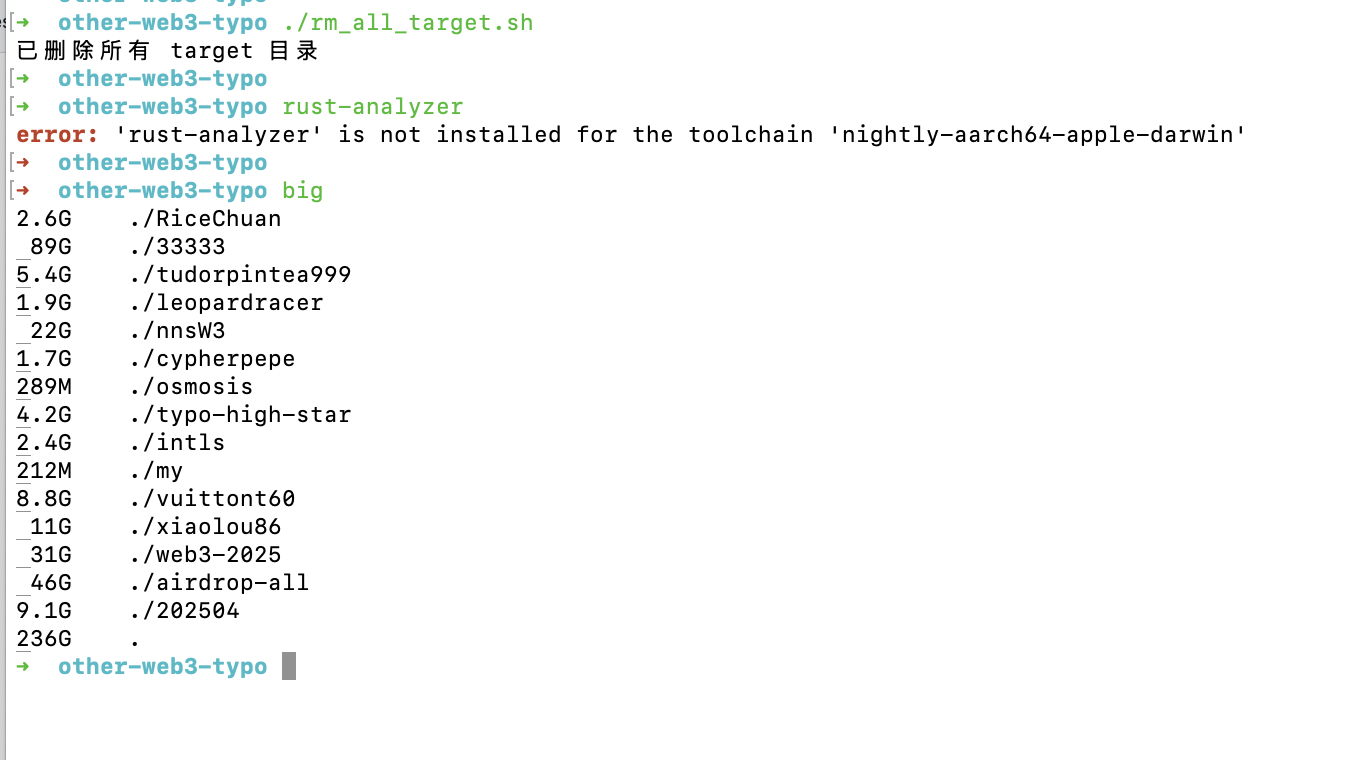Viewport: 1362px width, 760px height.
Task: Click the ./rm_all_target.sh command text
Action: coord(408,23)
